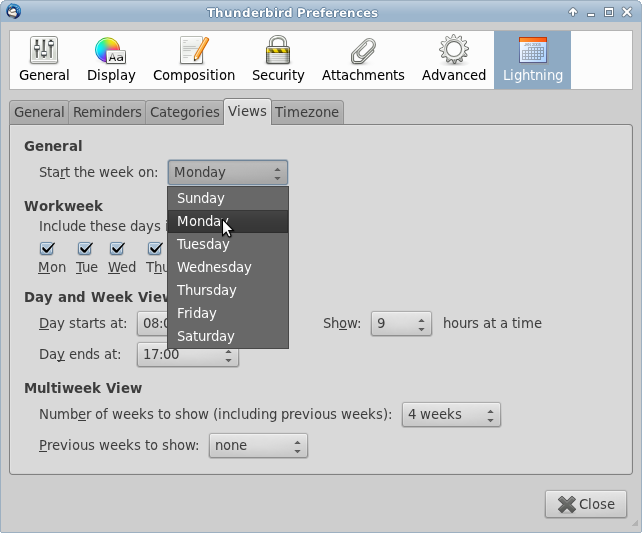Click the Start the week on label
Screen dimensions: 642x533
(x=98, y=172)
